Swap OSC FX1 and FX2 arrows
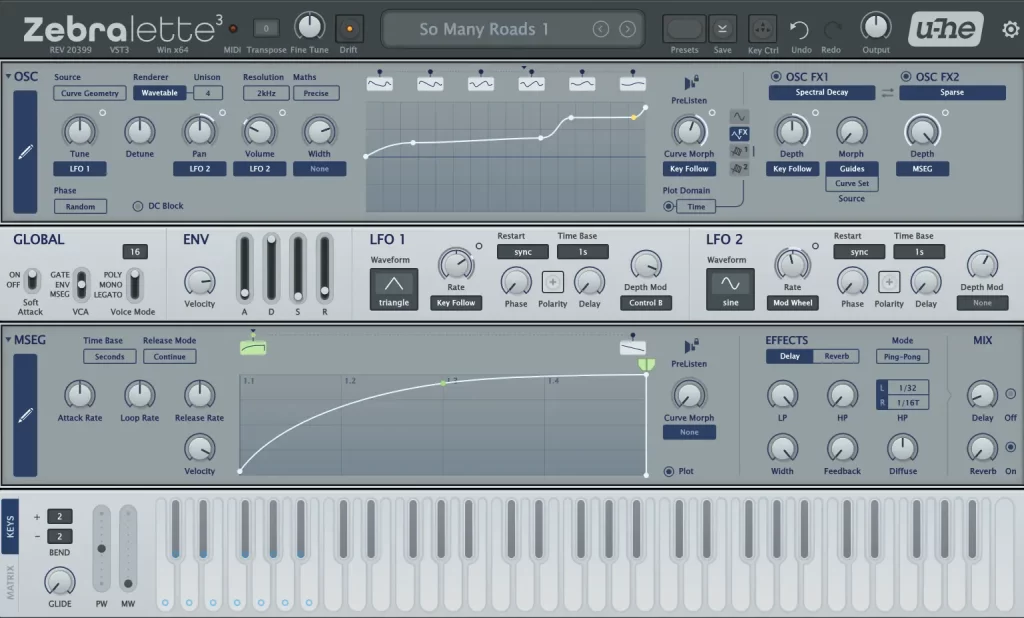 887,93
